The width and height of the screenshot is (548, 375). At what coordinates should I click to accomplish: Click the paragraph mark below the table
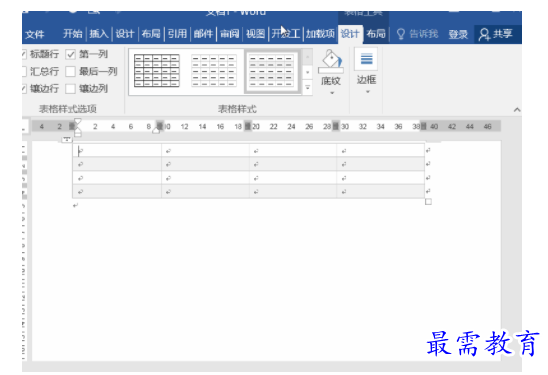[75, 205]
